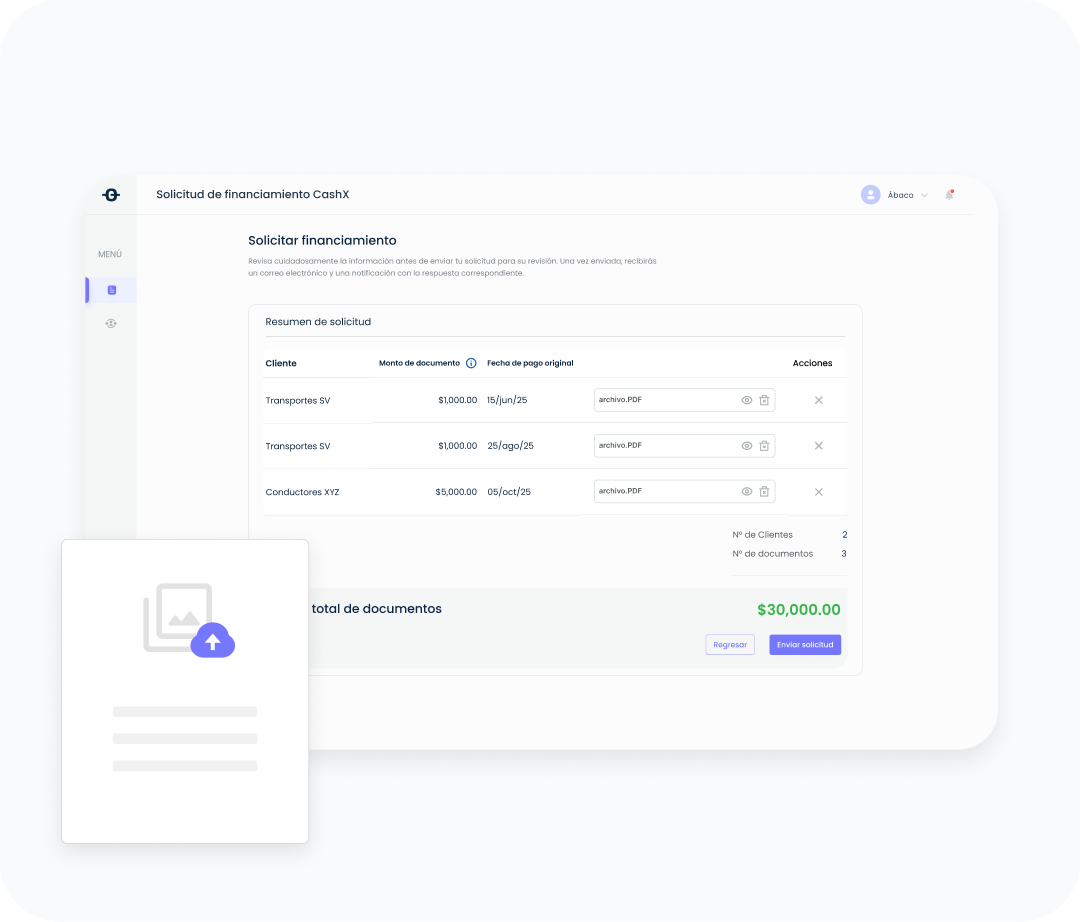Select the documents icon in sidebar menu
1080x922 pixels.
[111, 290]
